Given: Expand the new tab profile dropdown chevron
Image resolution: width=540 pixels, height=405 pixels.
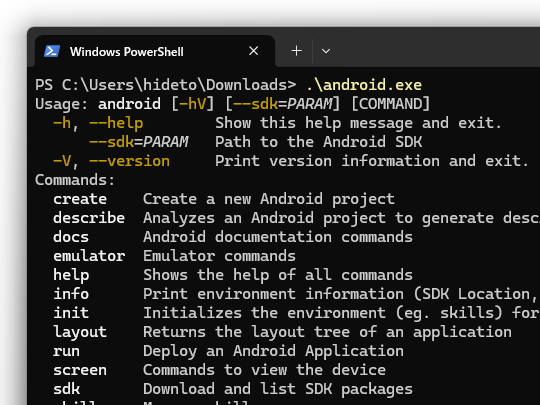Looking at the screenshot, I should (326, 51).
